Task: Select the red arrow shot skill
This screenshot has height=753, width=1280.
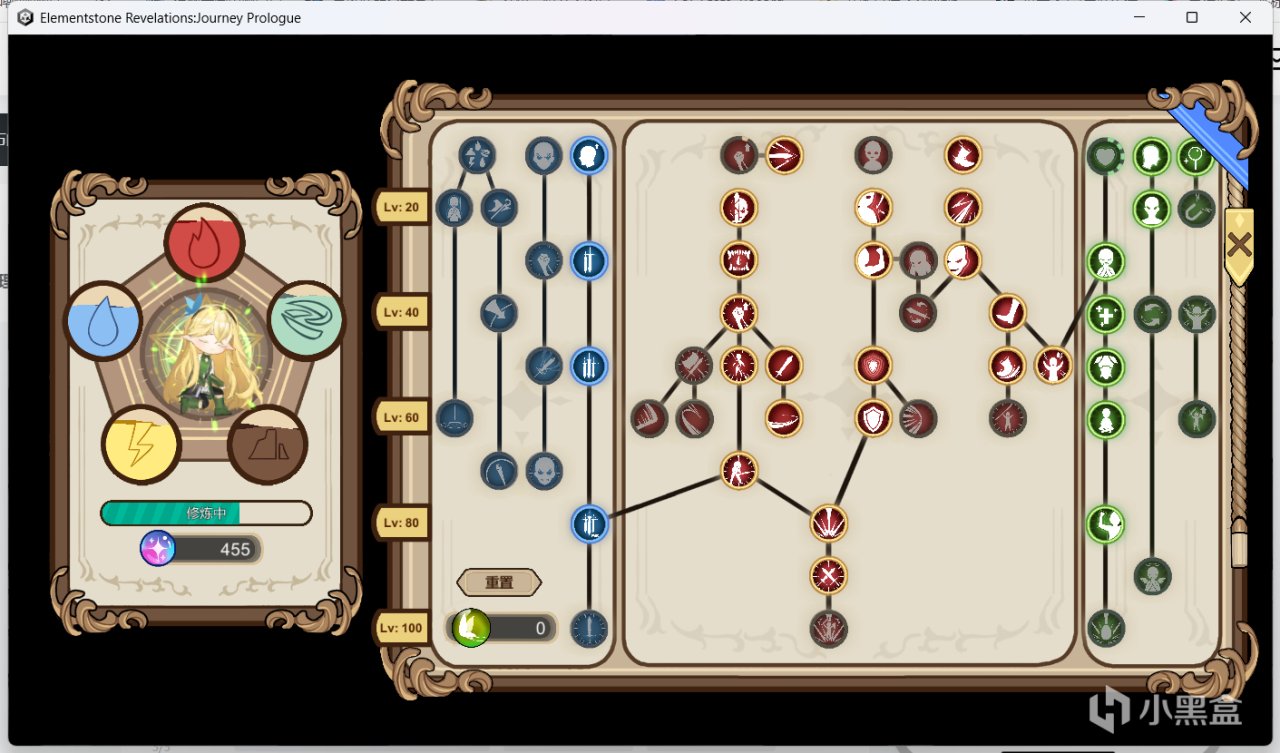Action: point(784,155)
